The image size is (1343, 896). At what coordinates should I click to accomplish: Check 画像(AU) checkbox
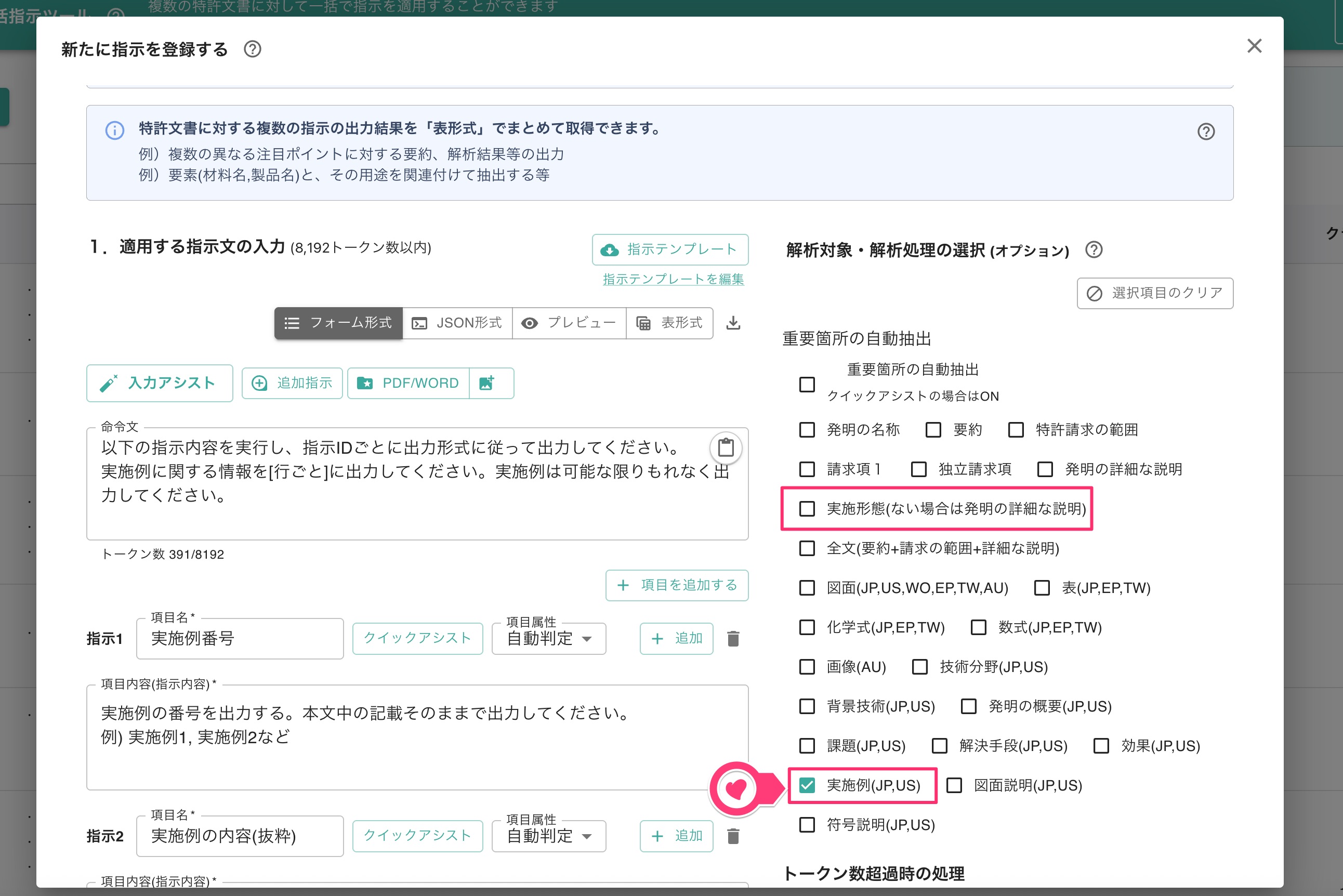(x=806, y=667)
